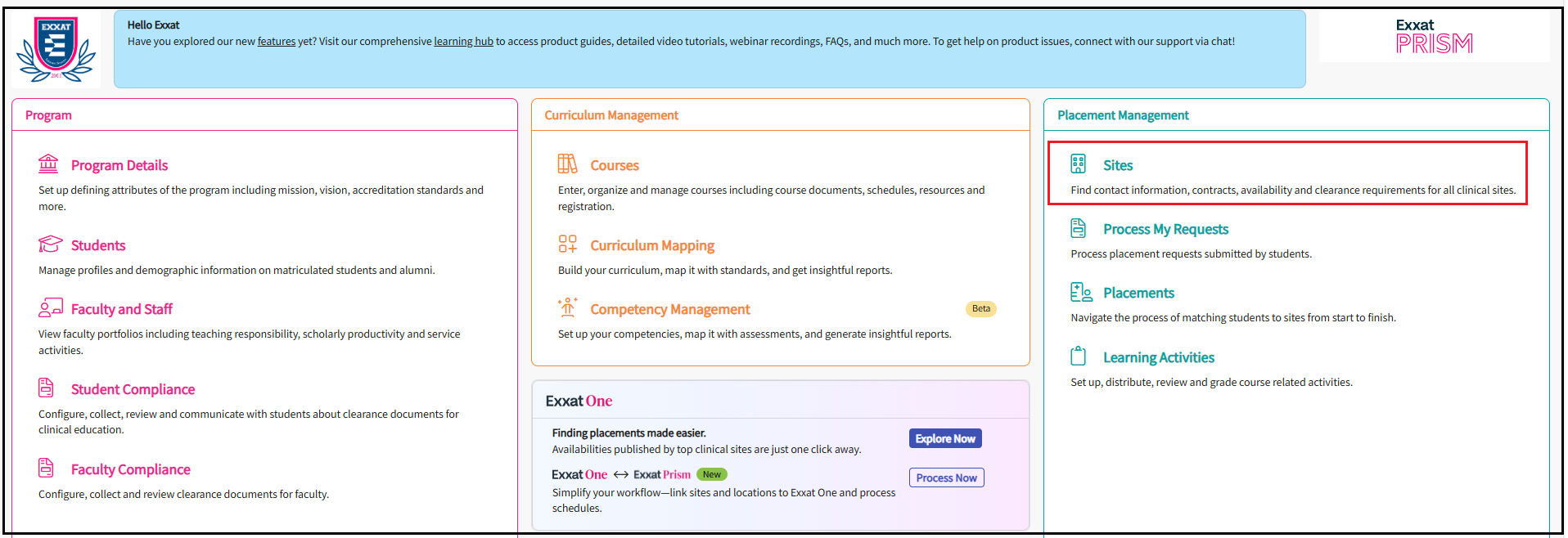Click the Learning Activities clipboard icon
The height and width of the screenshot is (538, 1568).
1079,356
